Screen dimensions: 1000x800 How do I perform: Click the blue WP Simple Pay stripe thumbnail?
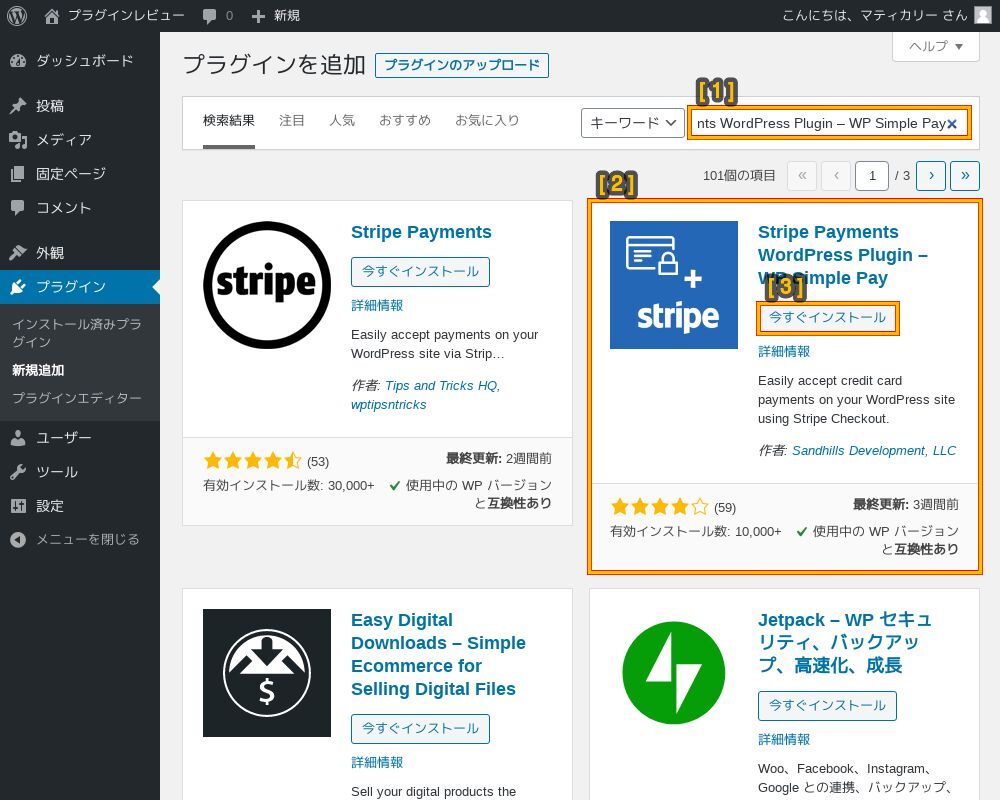[x=673, y=285]
